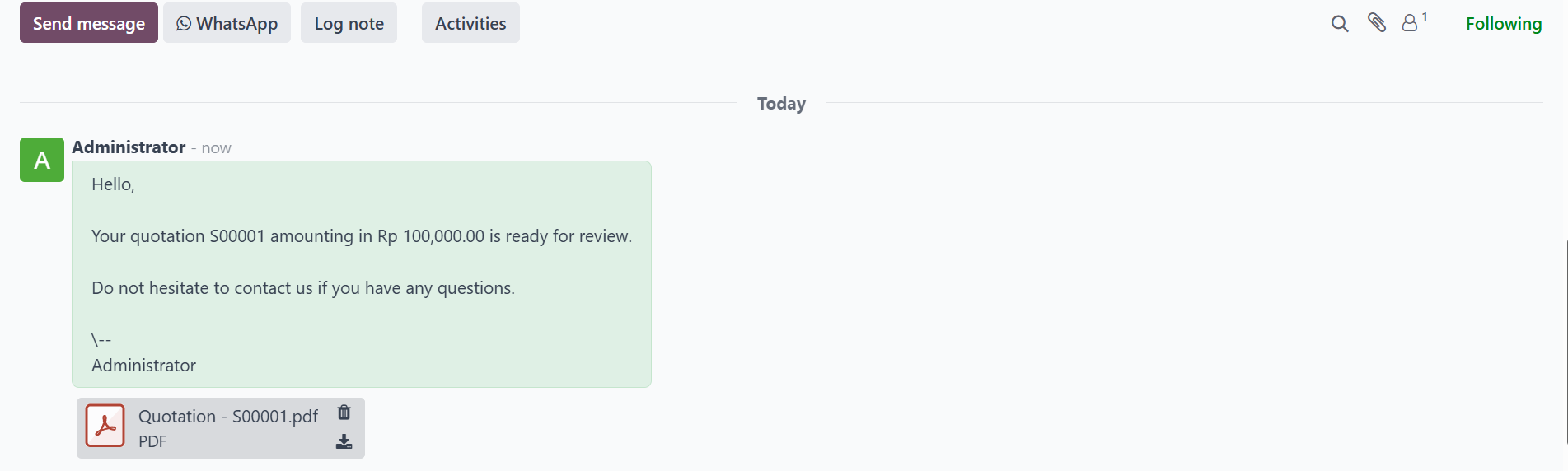The width and height of the screenshot is (1568, 471).
Task: Search messages with the magnifier icon
Action: (1340, 24)
